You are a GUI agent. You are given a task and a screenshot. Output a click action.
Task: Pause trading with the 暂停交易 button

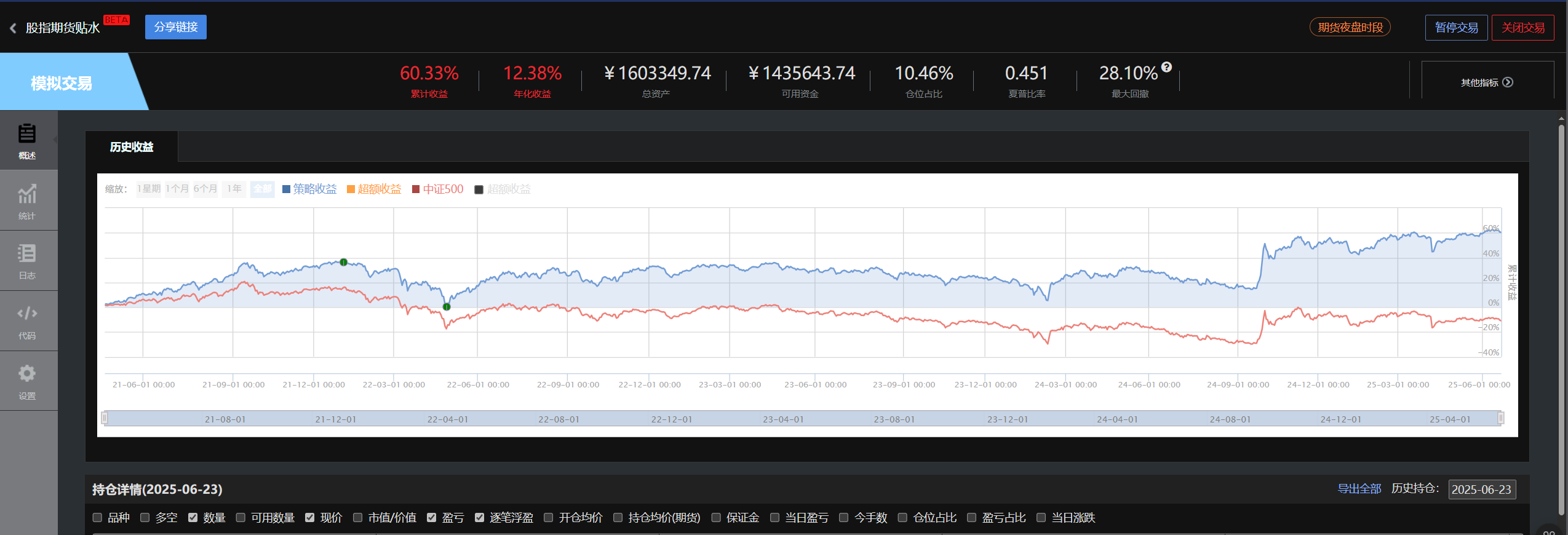click(x=1457, y=28)
